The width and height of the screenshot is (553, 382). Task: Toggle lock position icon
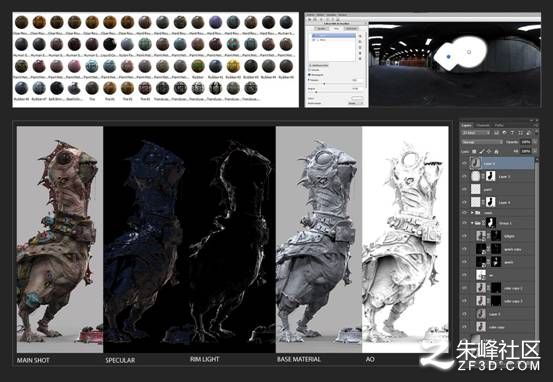489,151
